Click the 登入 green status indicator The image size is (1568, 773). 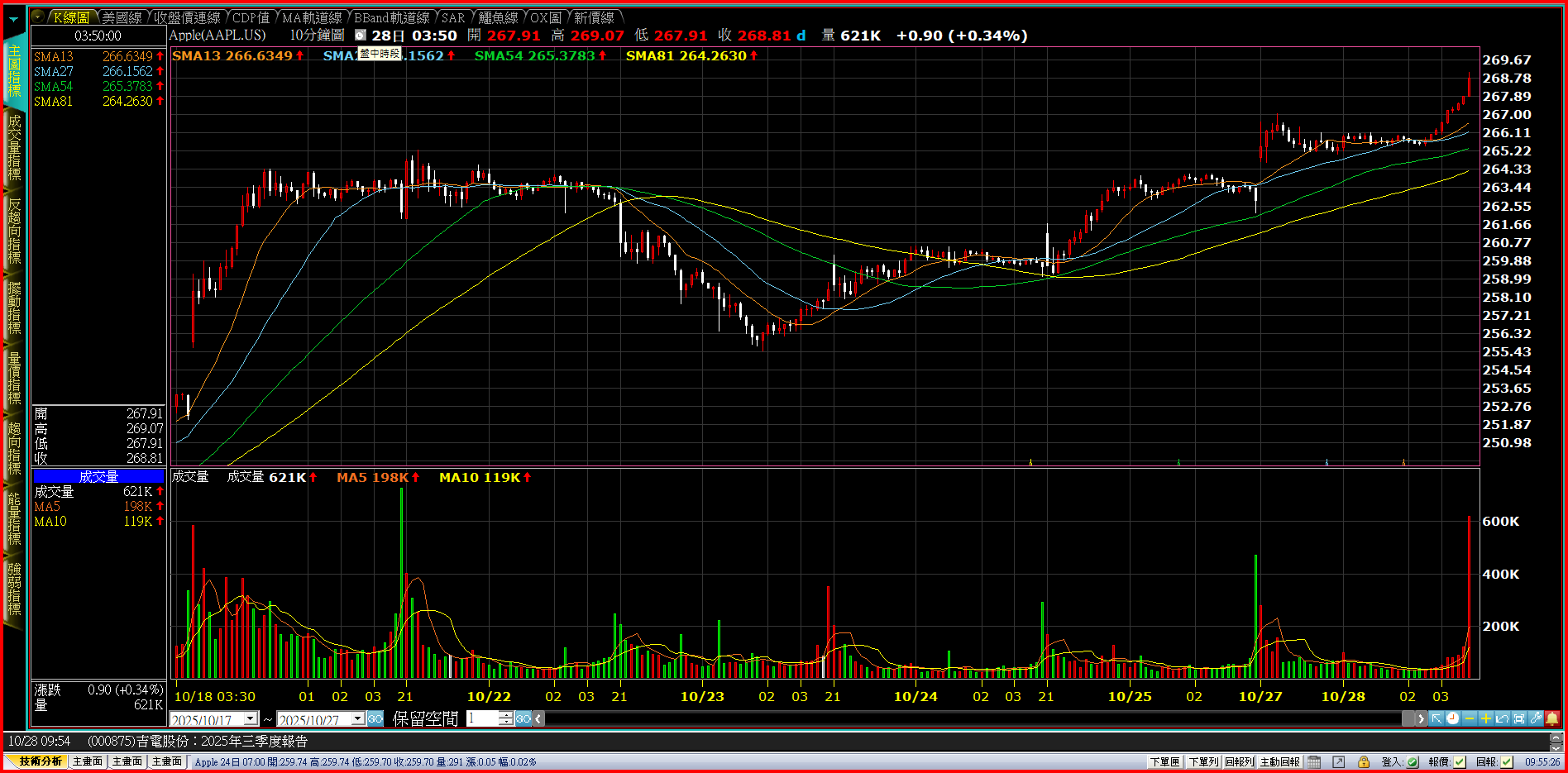point(1413,761)
